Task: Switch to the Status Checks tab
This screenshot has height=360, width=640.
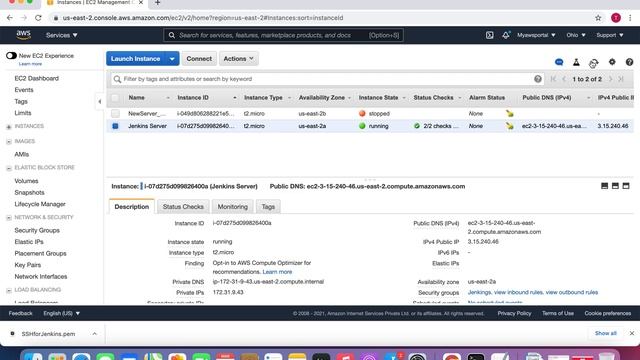Action: [183, 207]
